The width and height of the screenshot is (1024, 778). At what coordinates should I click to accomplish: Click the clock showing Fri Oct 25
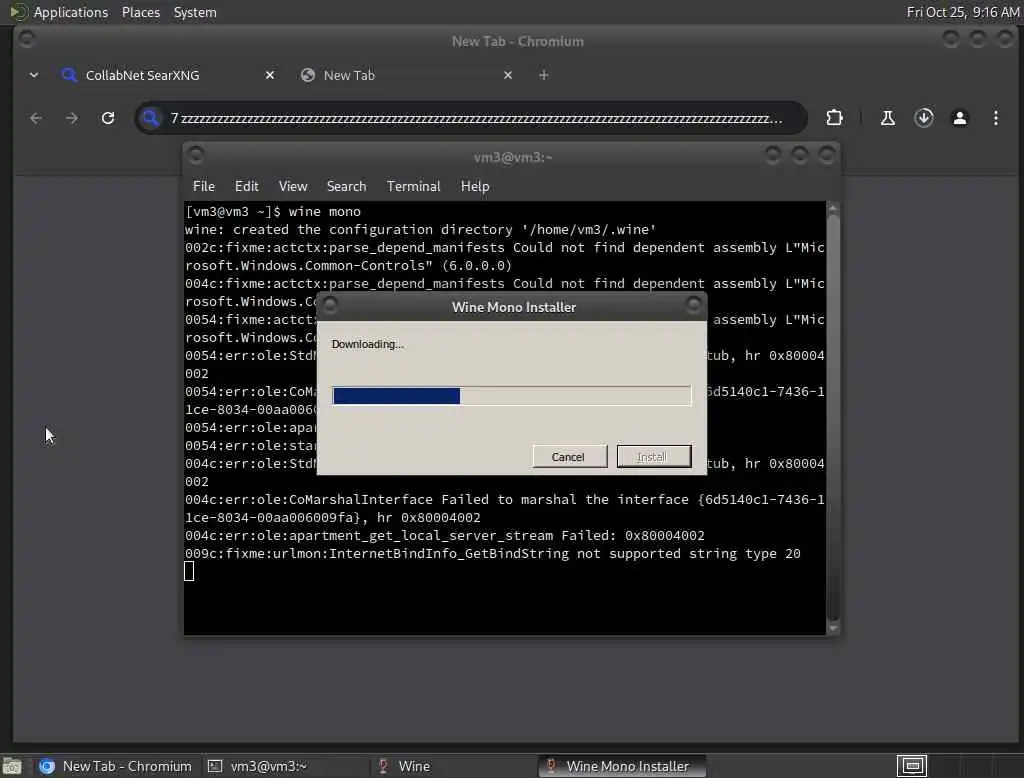click(x=963, y=12)
